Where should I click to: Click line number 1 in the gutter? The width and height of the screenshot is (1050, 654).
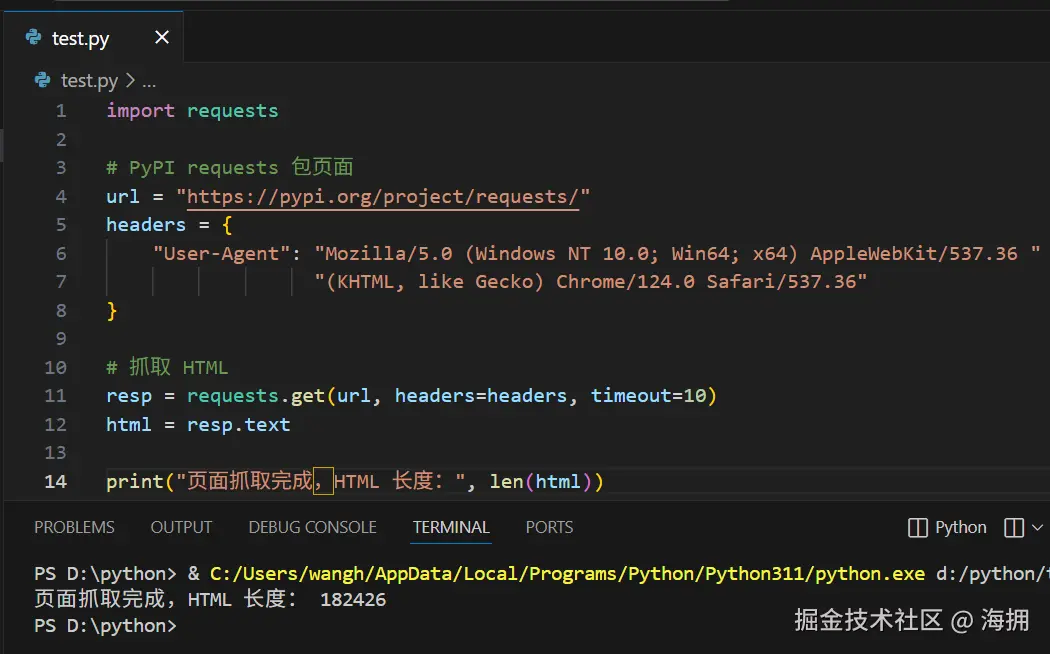pyautogui.click(x=61, y=110)
